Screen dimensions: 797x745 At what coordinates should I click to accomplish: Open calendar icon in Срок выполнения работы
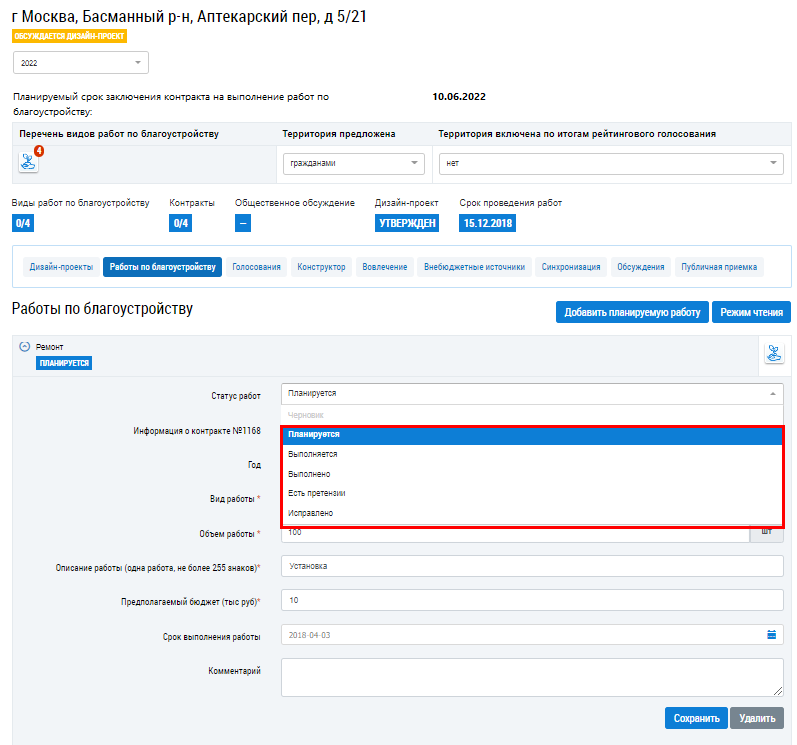click(x=771, y=635)
